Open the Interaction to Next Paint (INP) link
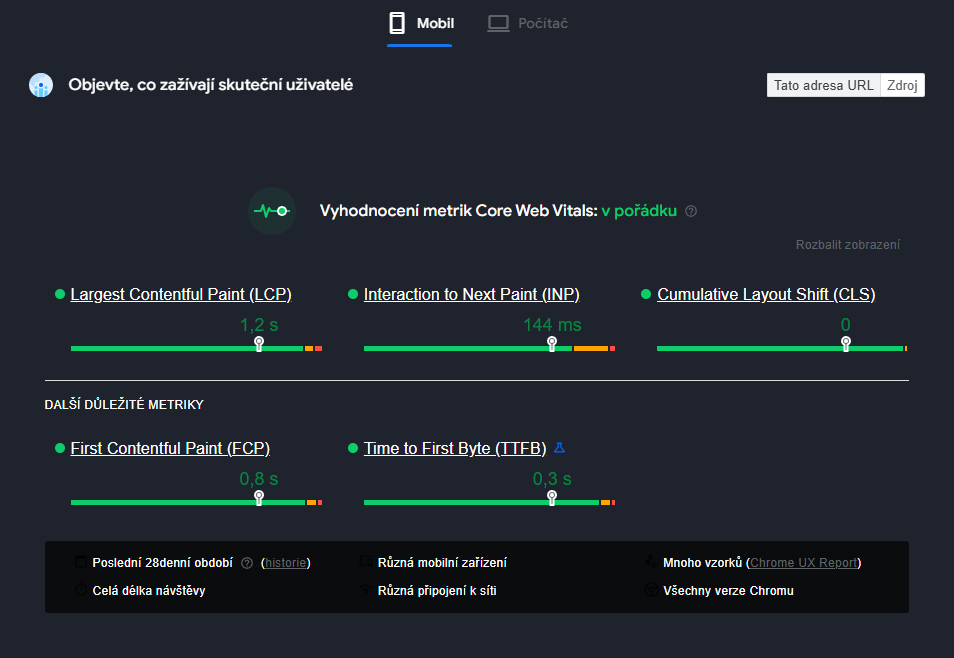 pyautogui.click(x=471, y=294)
